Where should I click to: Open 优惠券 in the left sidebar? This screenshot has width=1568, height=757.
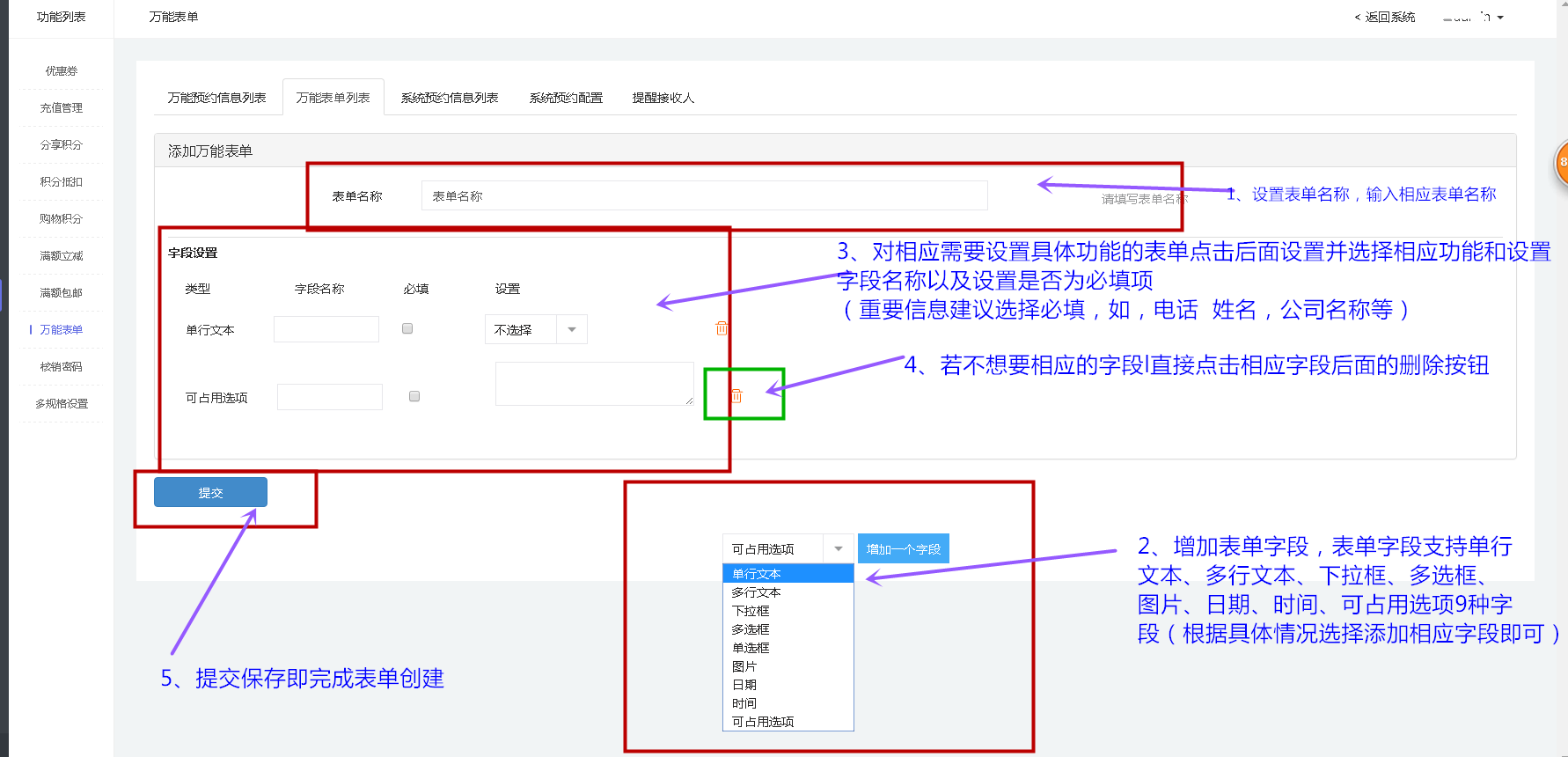[x=62, y=71]
